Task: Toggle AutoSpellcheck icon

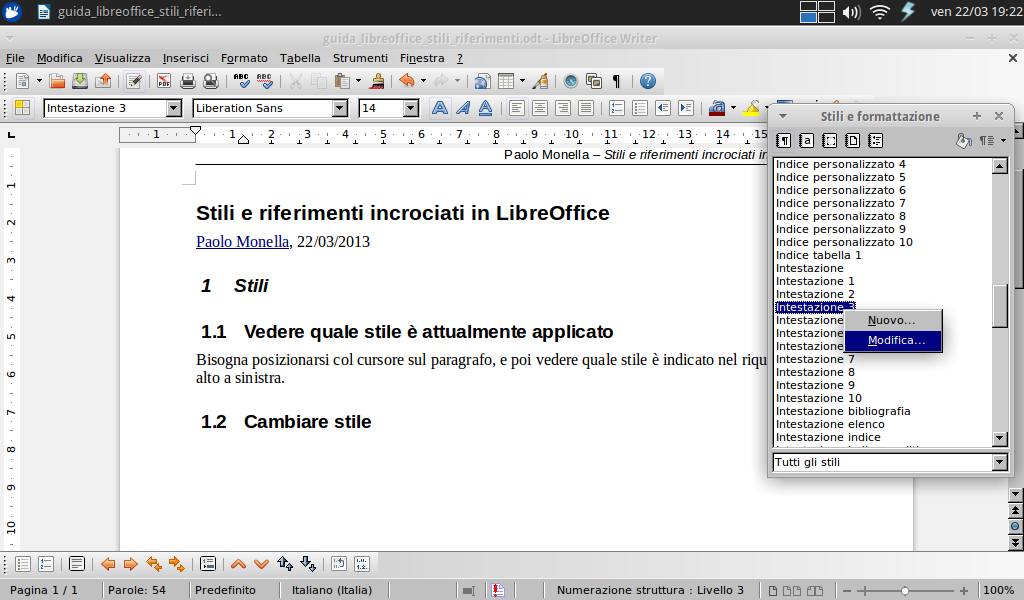Action: pos(264,81)
